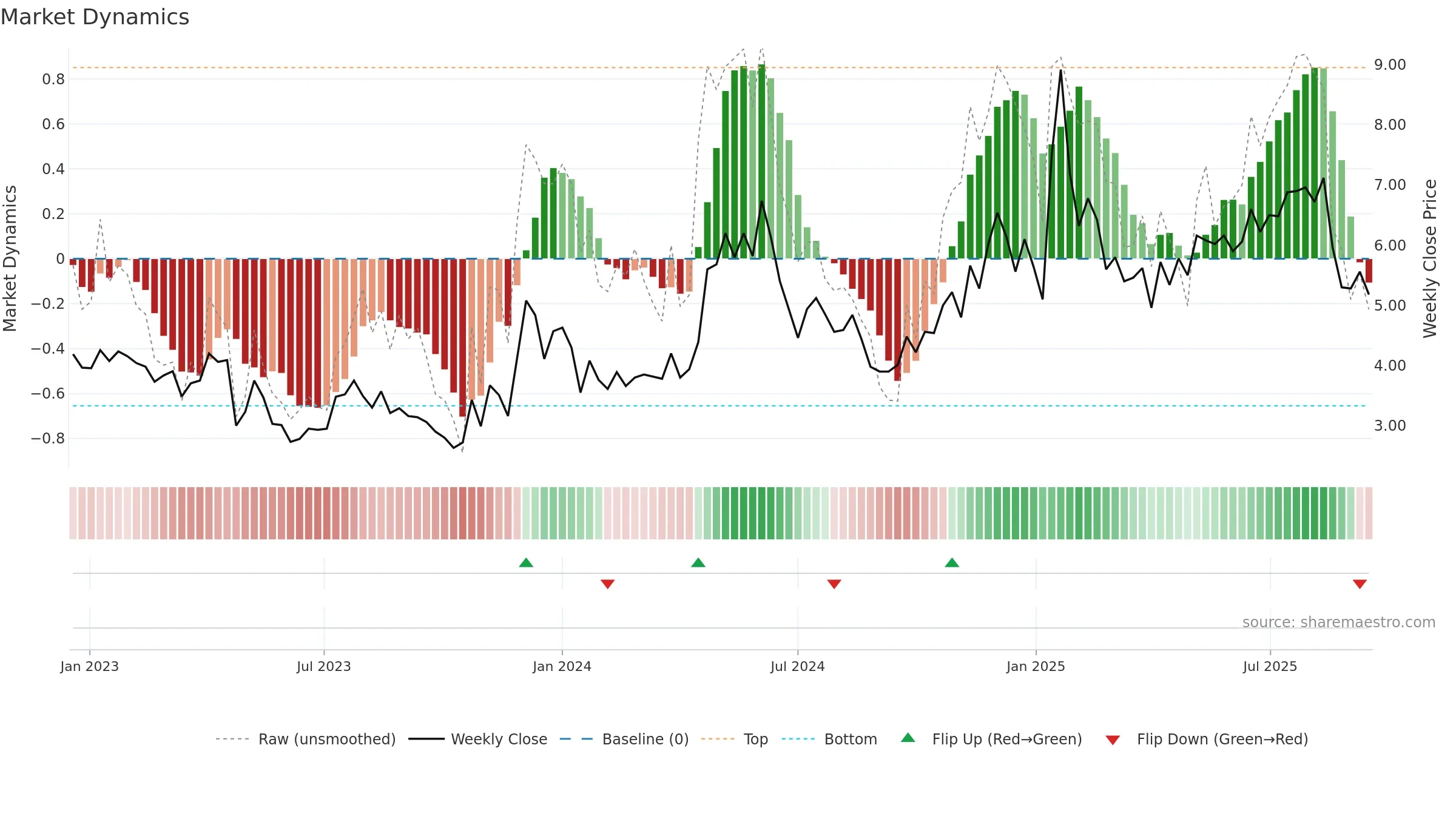Toggle the Baseline (0) legend entry
This screenshot has height=819, width=1456.
[x=624, y=739]
